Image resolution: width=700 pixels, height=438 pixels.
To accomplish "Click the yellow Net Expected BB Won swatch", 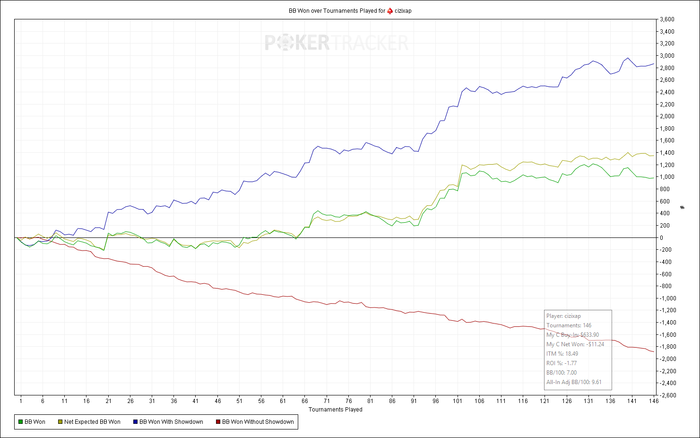I will (x=60, y=422).
